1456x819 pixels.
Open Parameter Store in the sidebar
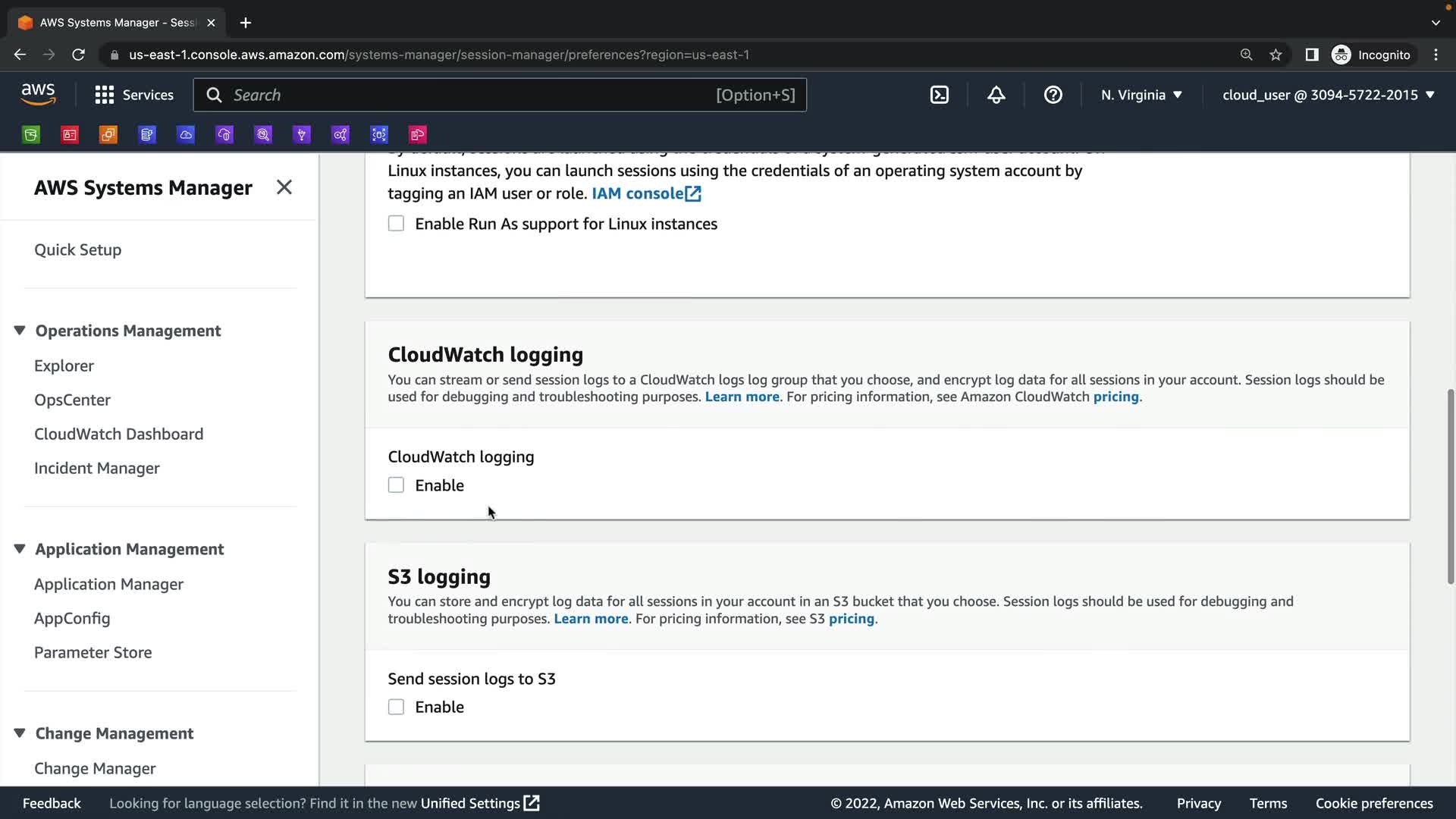[93, 652]
